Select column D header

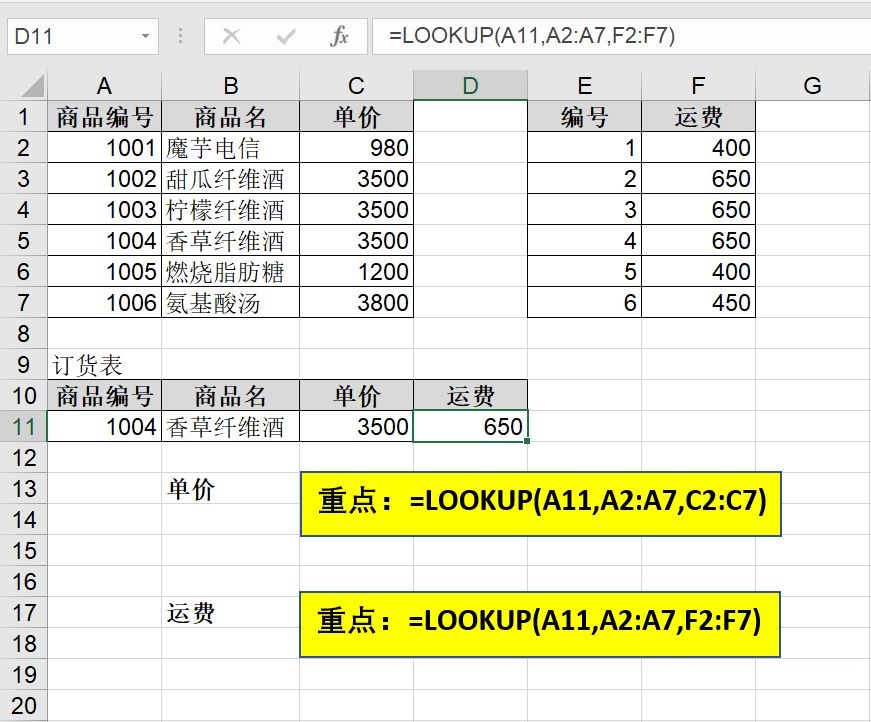470,86
